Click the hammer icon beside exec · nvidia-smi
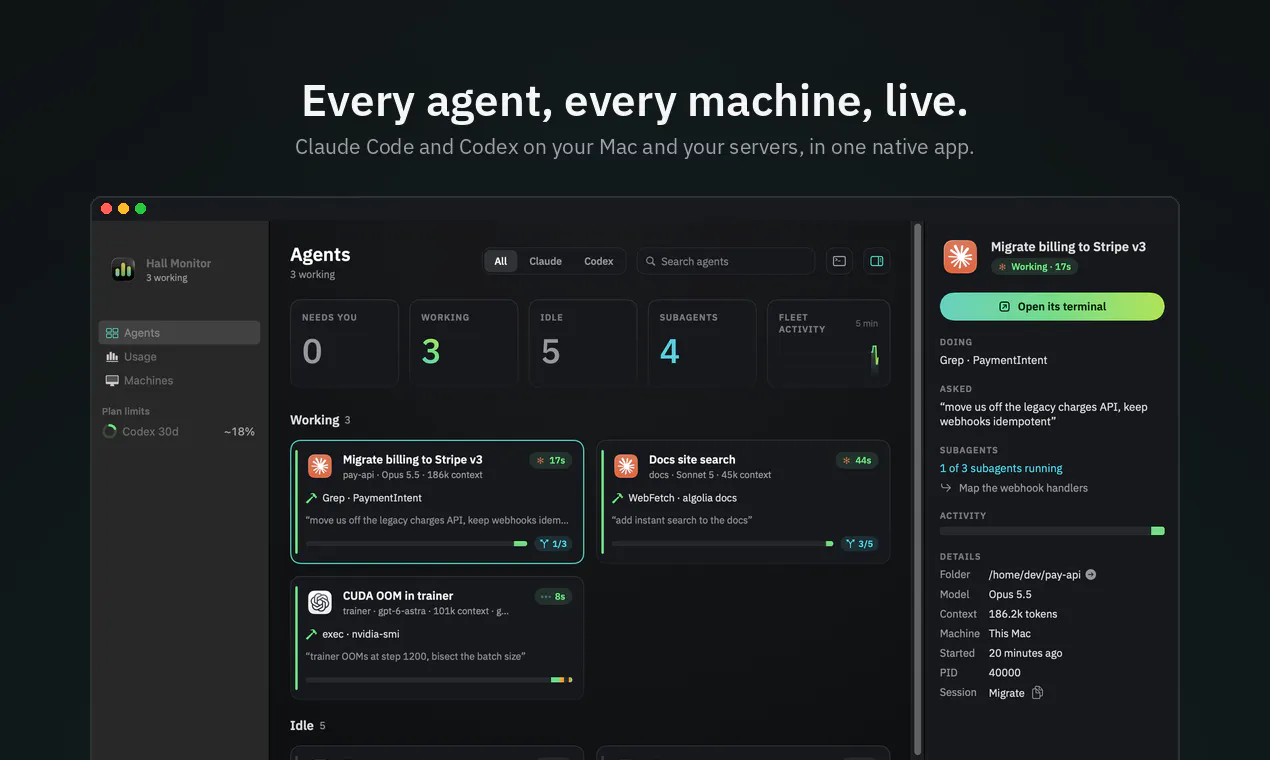Screen dimensions: 1270x760 (x=312, y=634)
